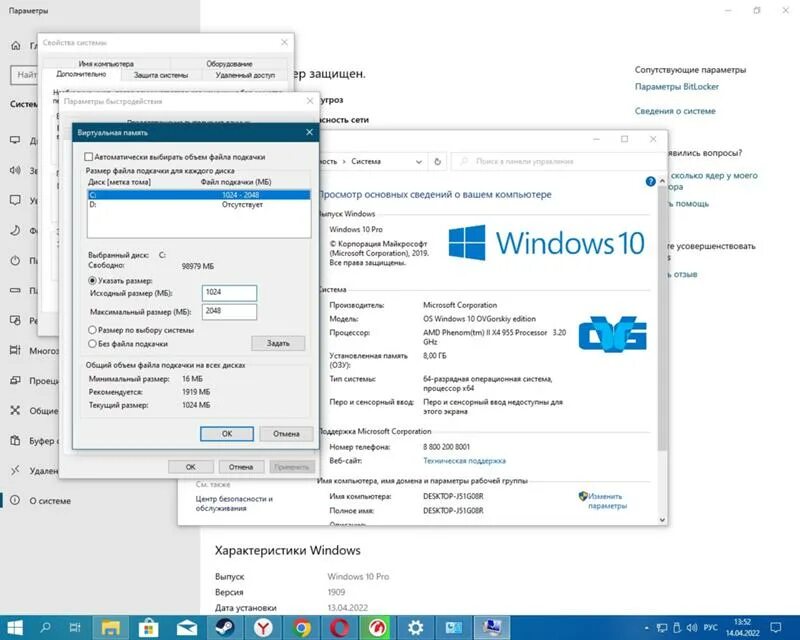Image resolution: width=800 pixels, height=640 pixels.
Task: Select the 'Указать размер' radio button
Action: coord(92,281)
